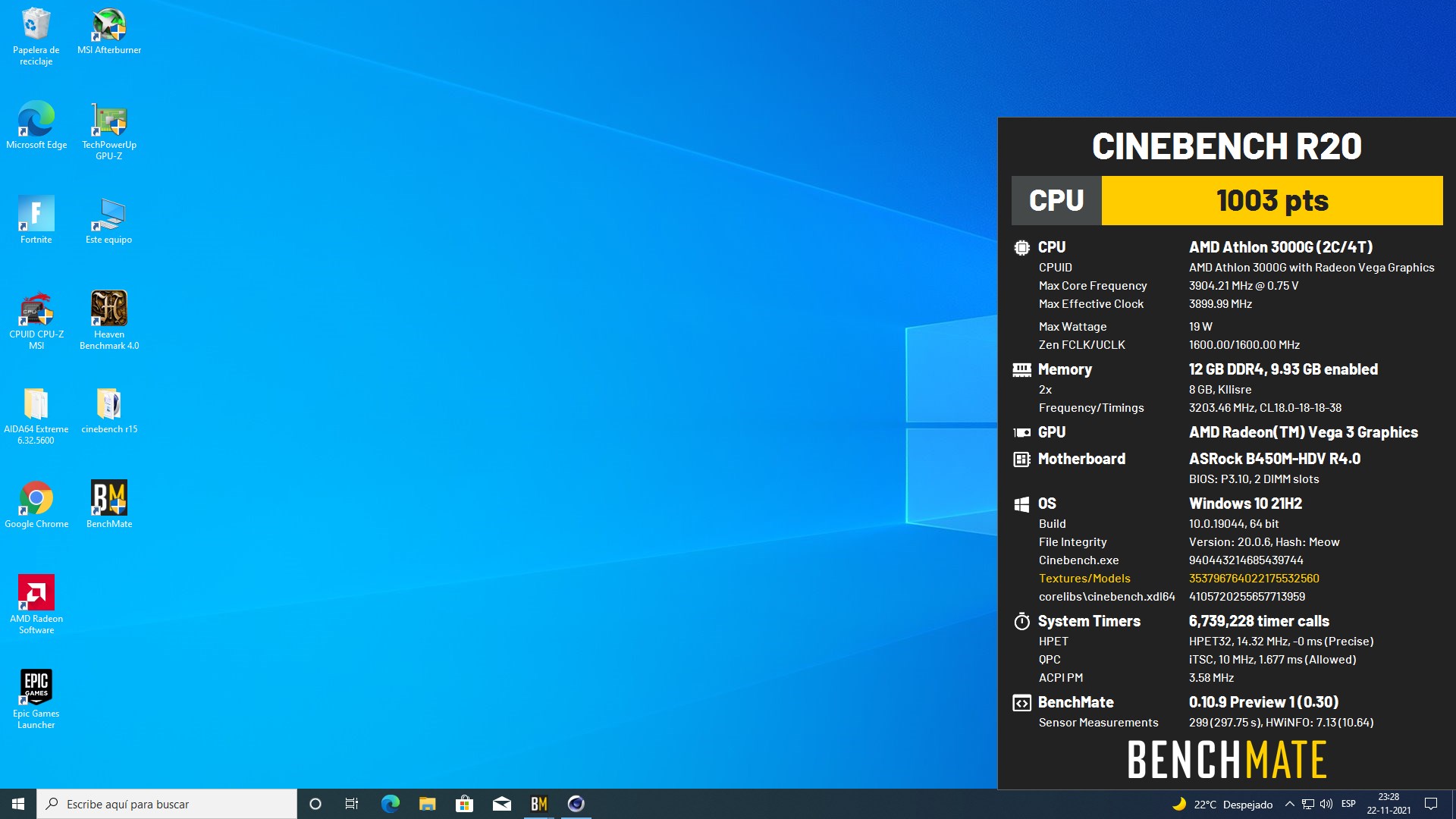
Task: Launch Edge from the taskbar
Action: click(x=390, y=804)
